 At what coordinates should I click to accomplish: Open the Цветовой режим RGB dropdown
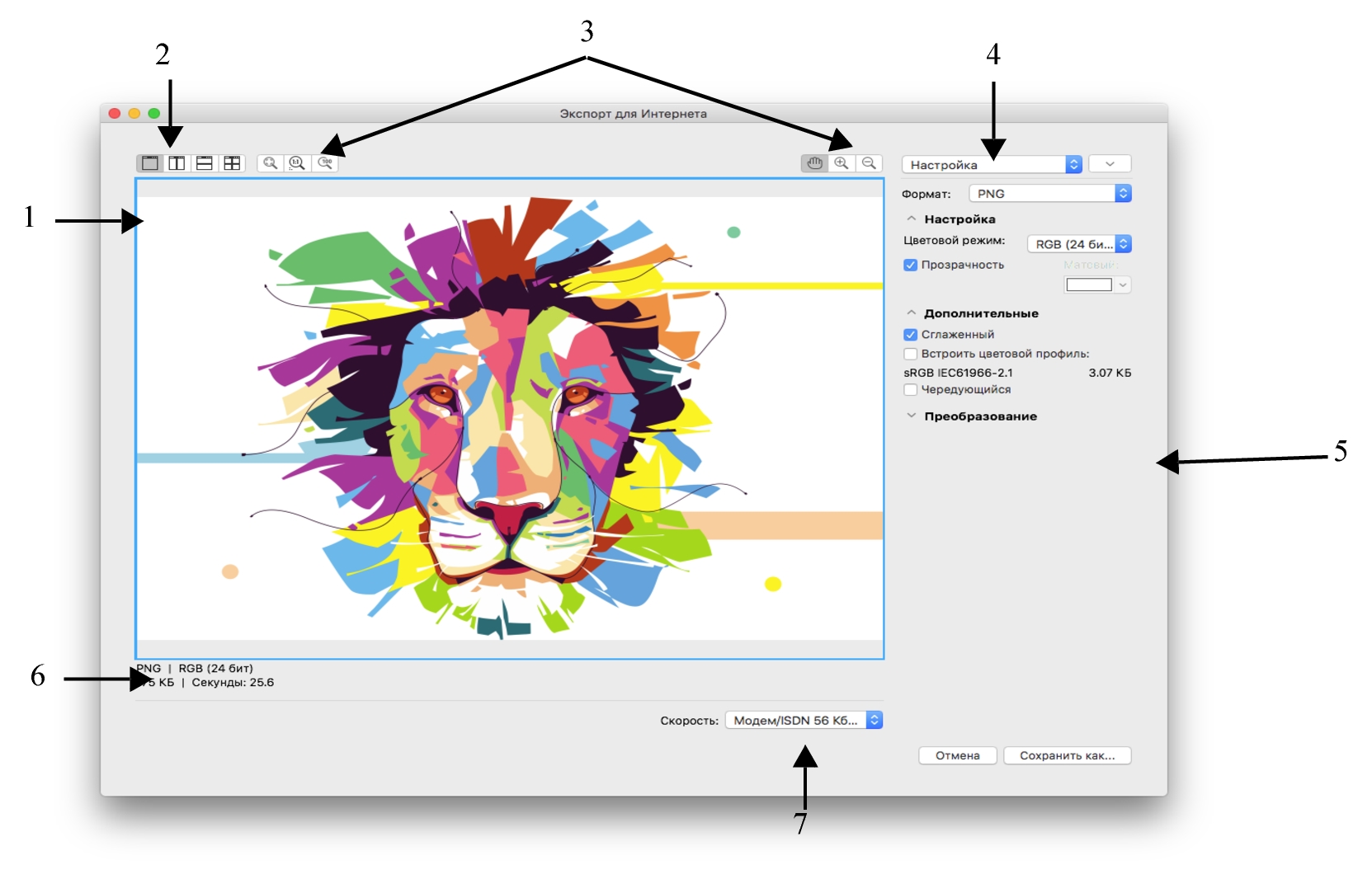[x=1078, y=244]
